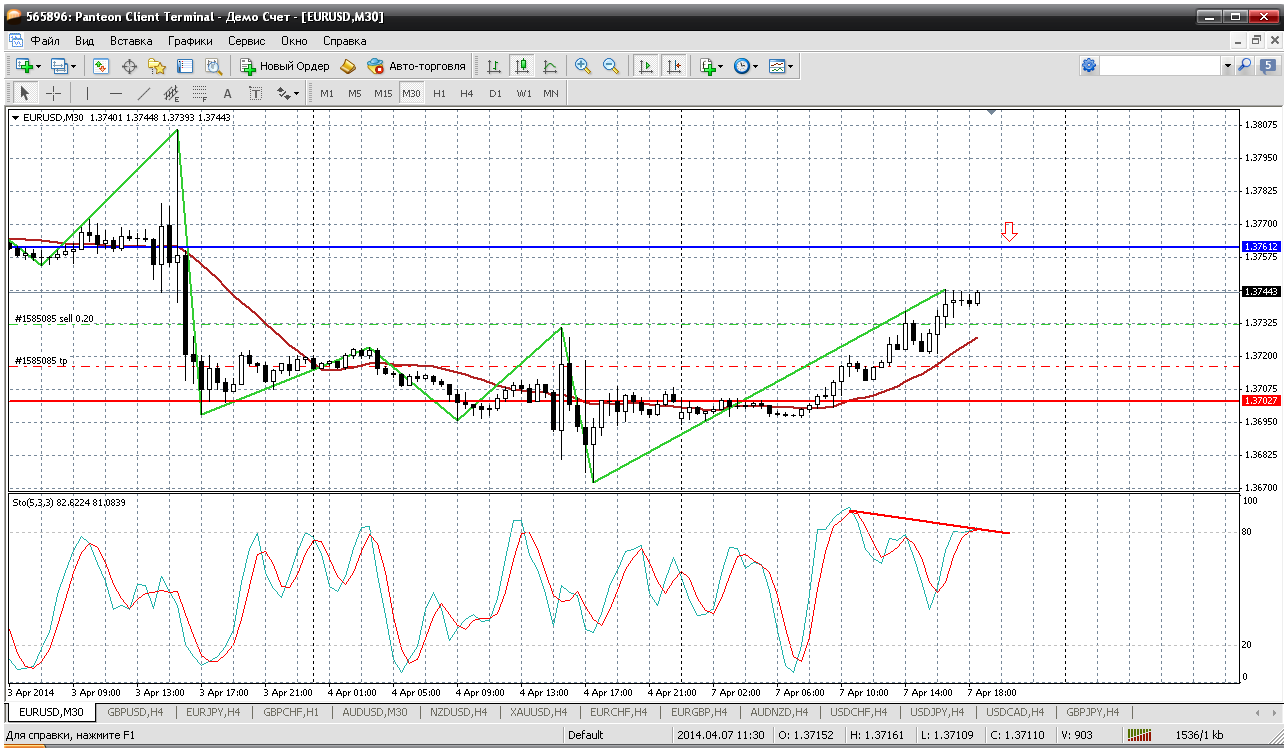Zoom out on the chart

(610, 66)
